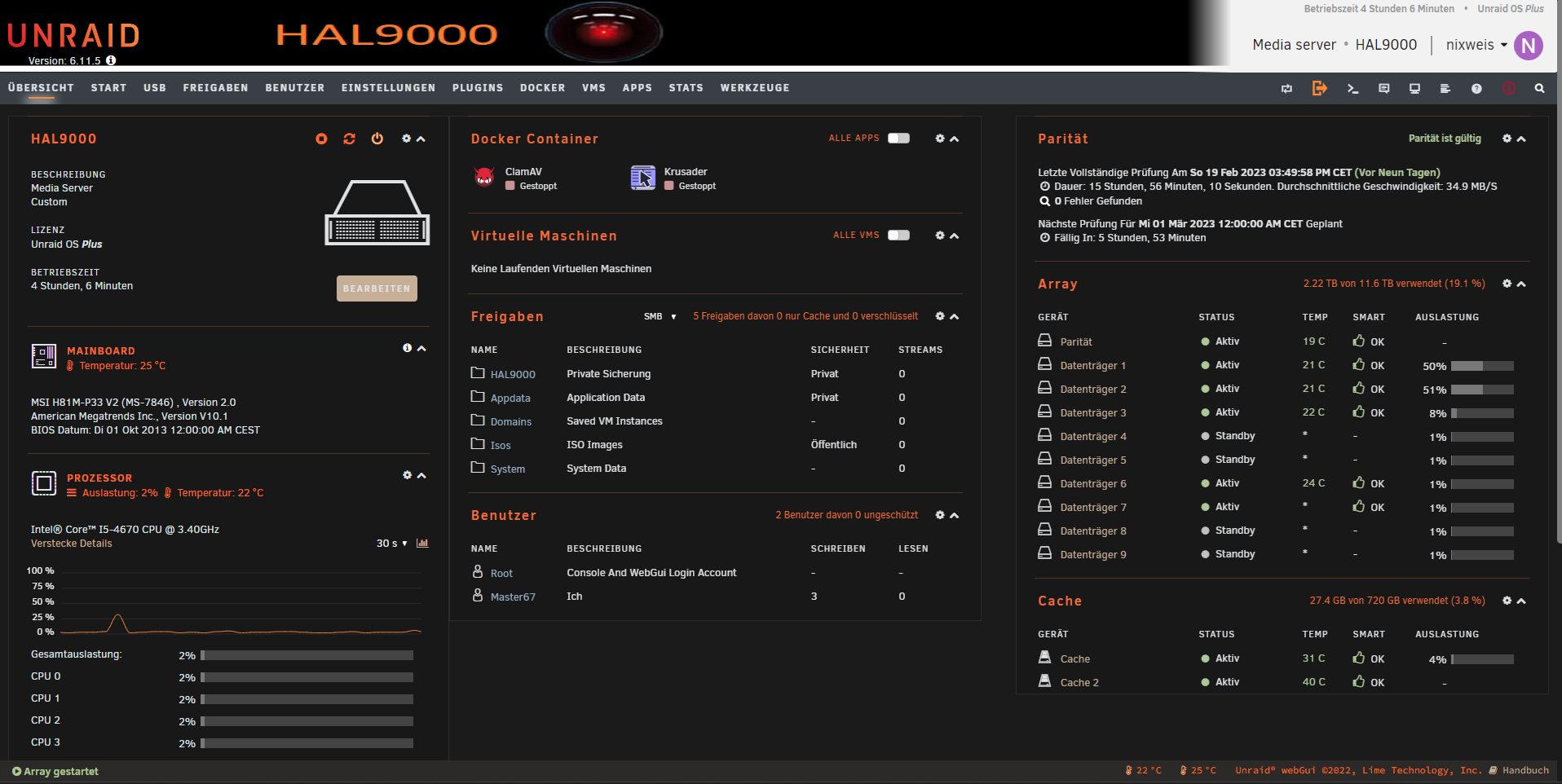
Task: Click the UNRAID logo
Action: click(x=73, y=36)
